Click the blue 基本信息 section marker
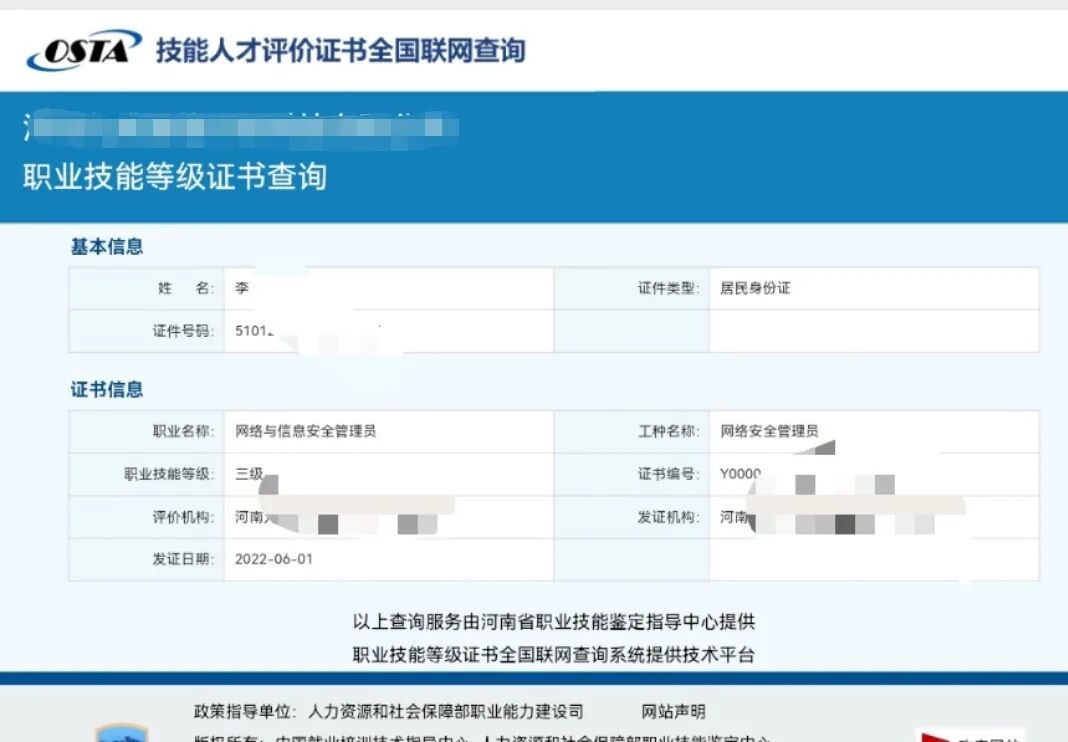 click(x=106, y=247)
